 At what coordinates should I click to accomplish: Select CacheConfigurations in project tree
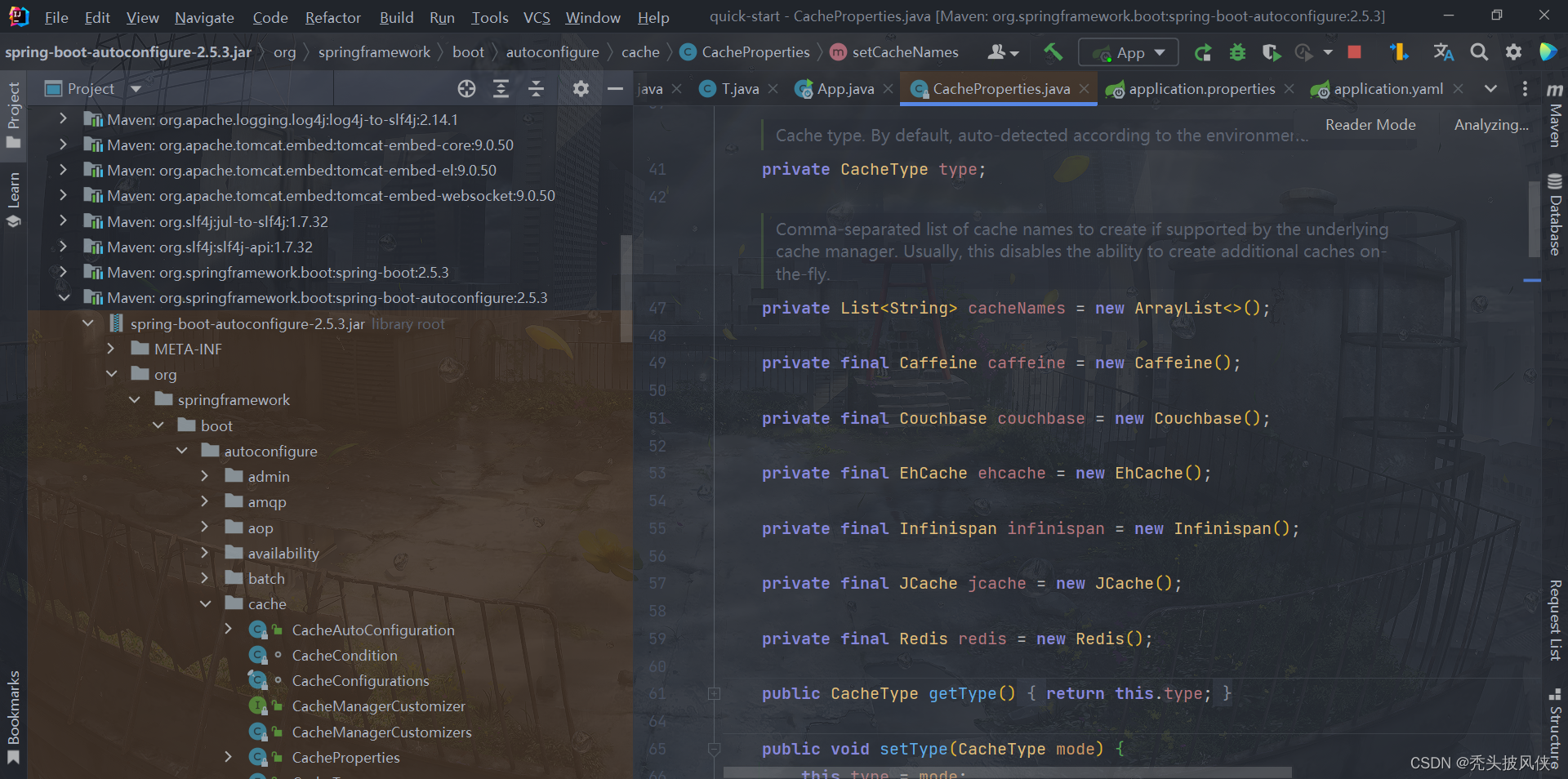tap(360, 681)
